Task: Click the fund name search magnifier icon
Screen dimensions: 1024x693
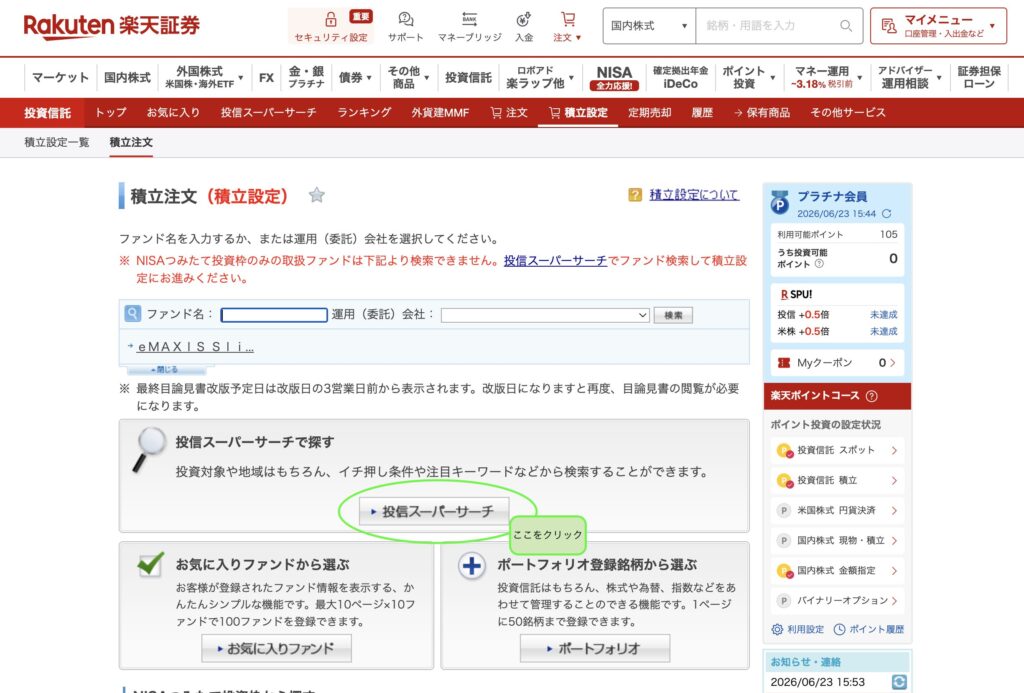Action: 133,314
